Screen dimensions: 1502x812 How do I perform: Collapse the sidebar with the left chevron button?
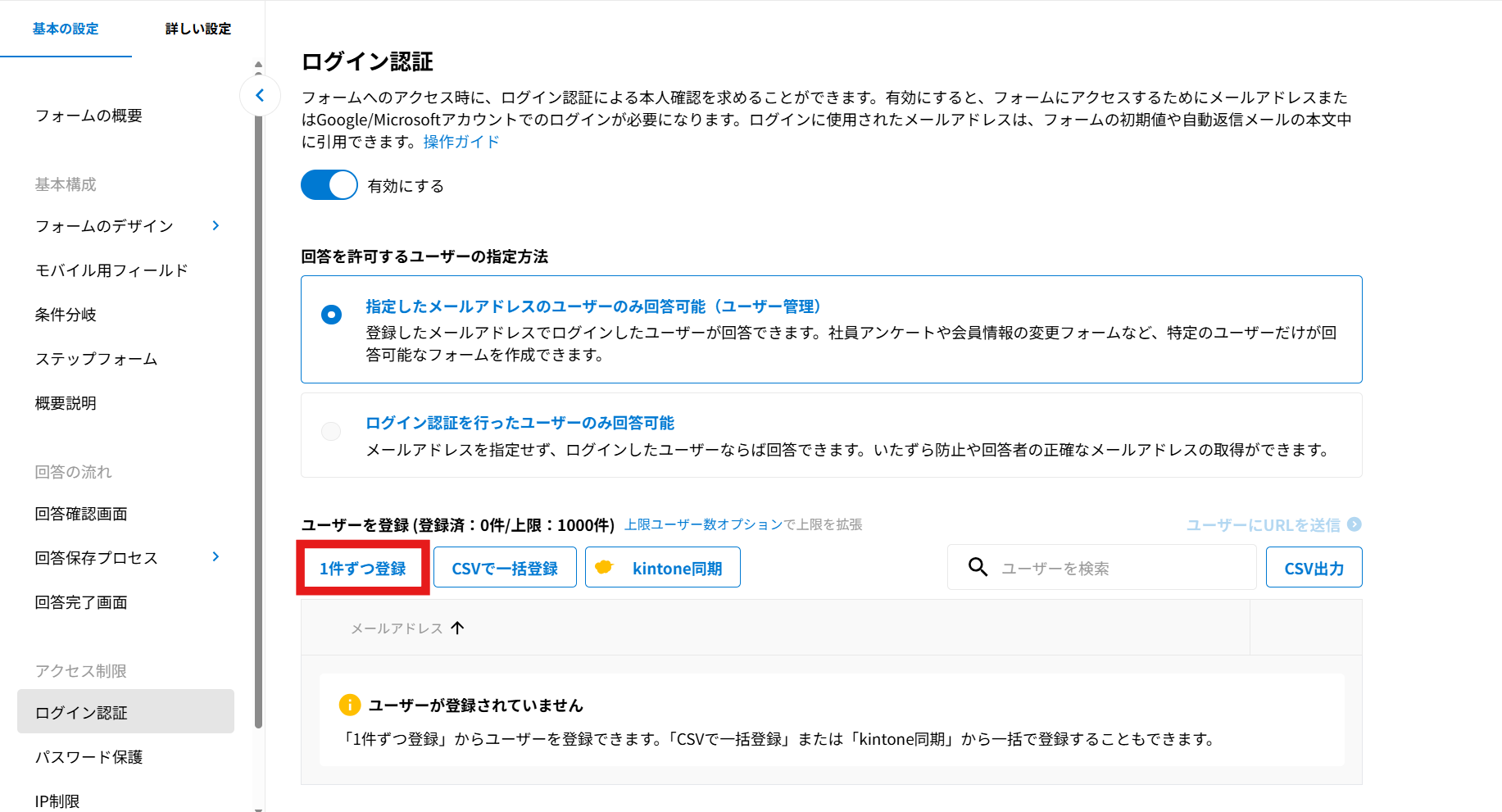pos(260,96)
